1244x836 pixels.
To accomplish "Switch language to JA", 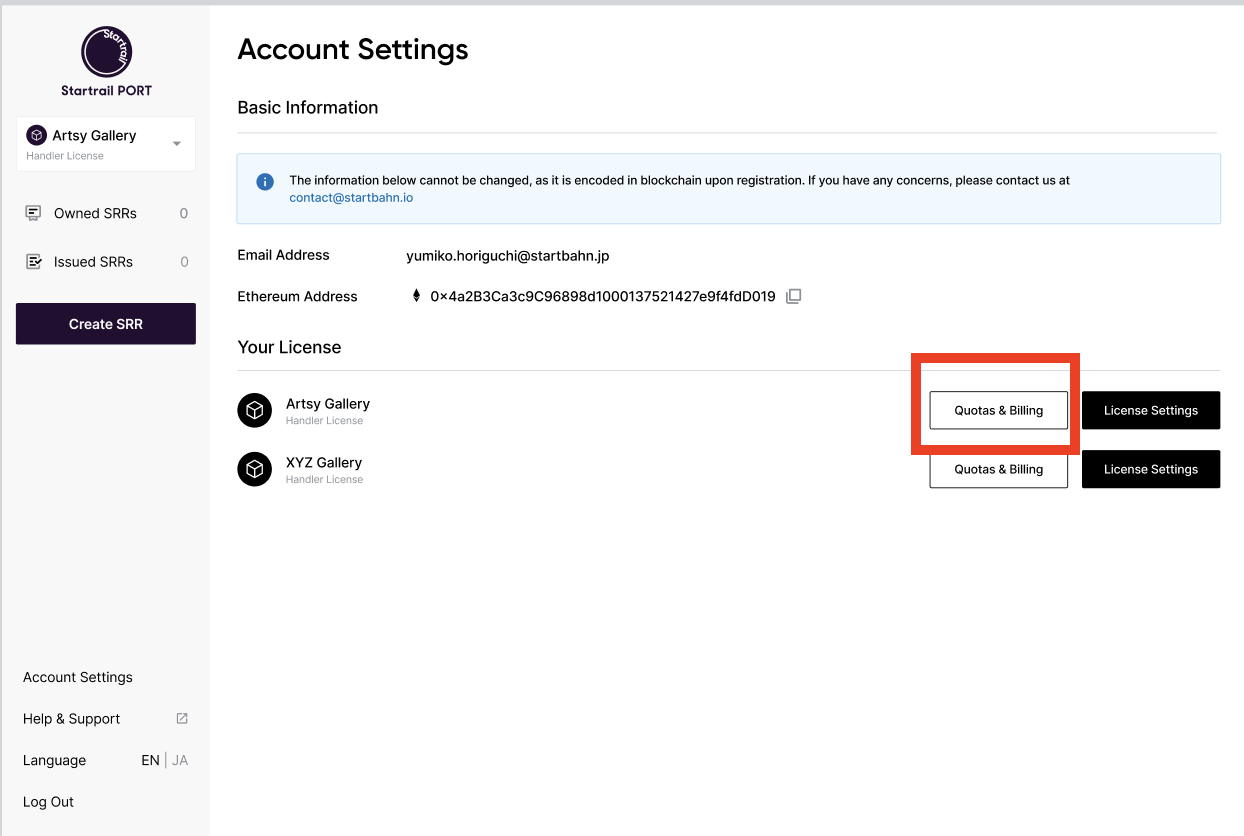I will coord(180,760).
